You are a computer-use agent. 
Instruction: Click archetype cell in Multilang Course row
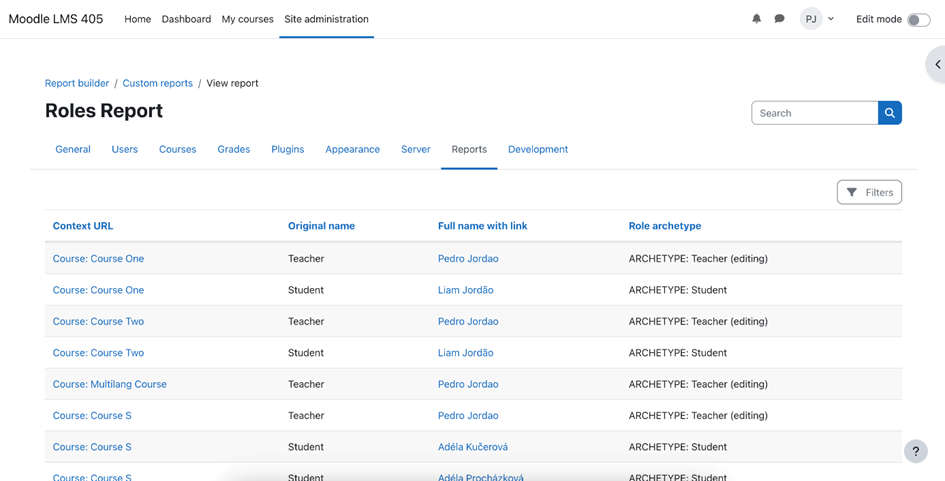click(698, 384)
